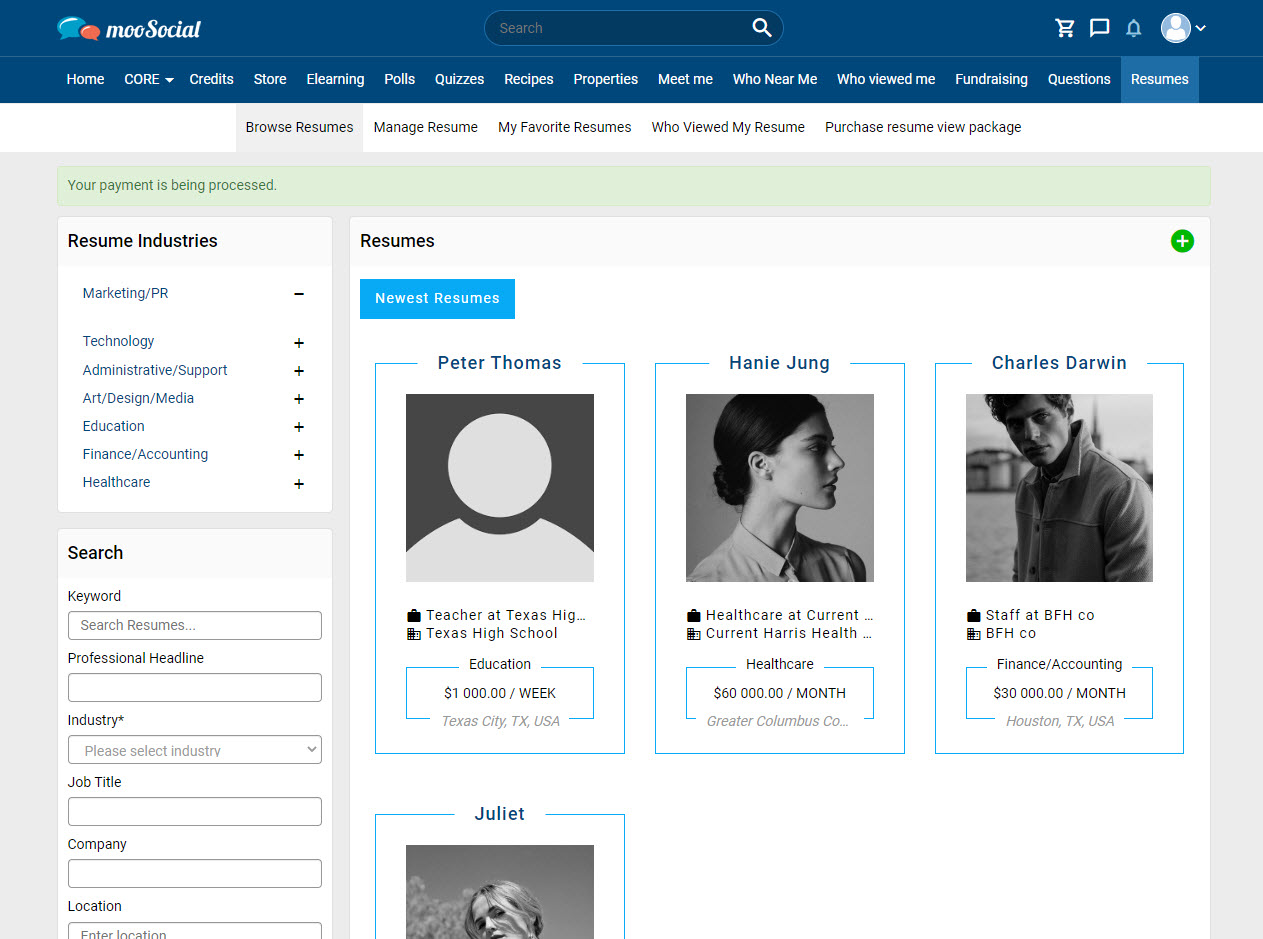Click the mooSocial logo
Screen dimensions: 1263x939
[x=129, y=28]
